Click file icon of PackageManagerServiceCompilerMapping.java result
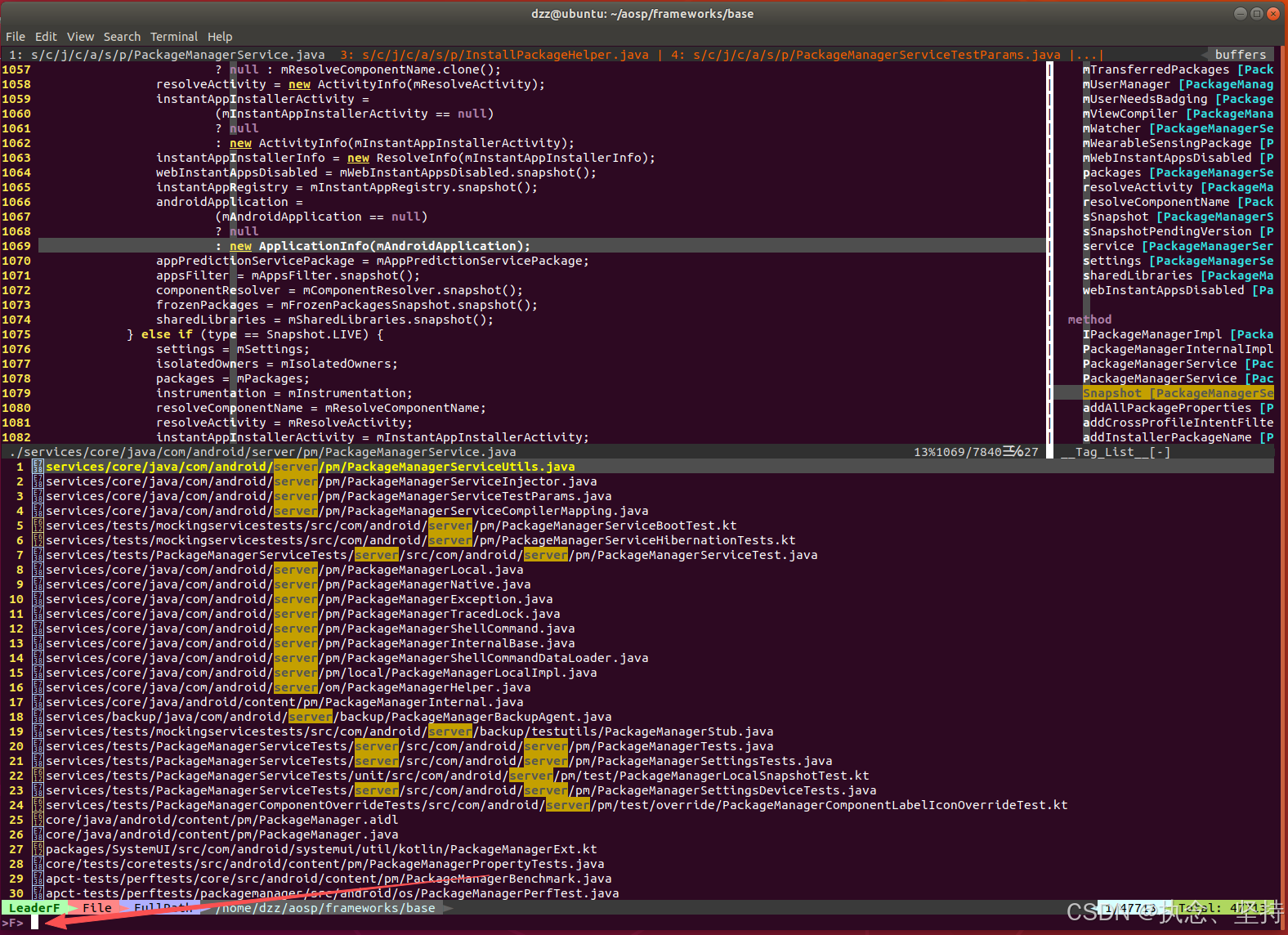This screenshot has height=935, width=1288. tap(38, 511)
